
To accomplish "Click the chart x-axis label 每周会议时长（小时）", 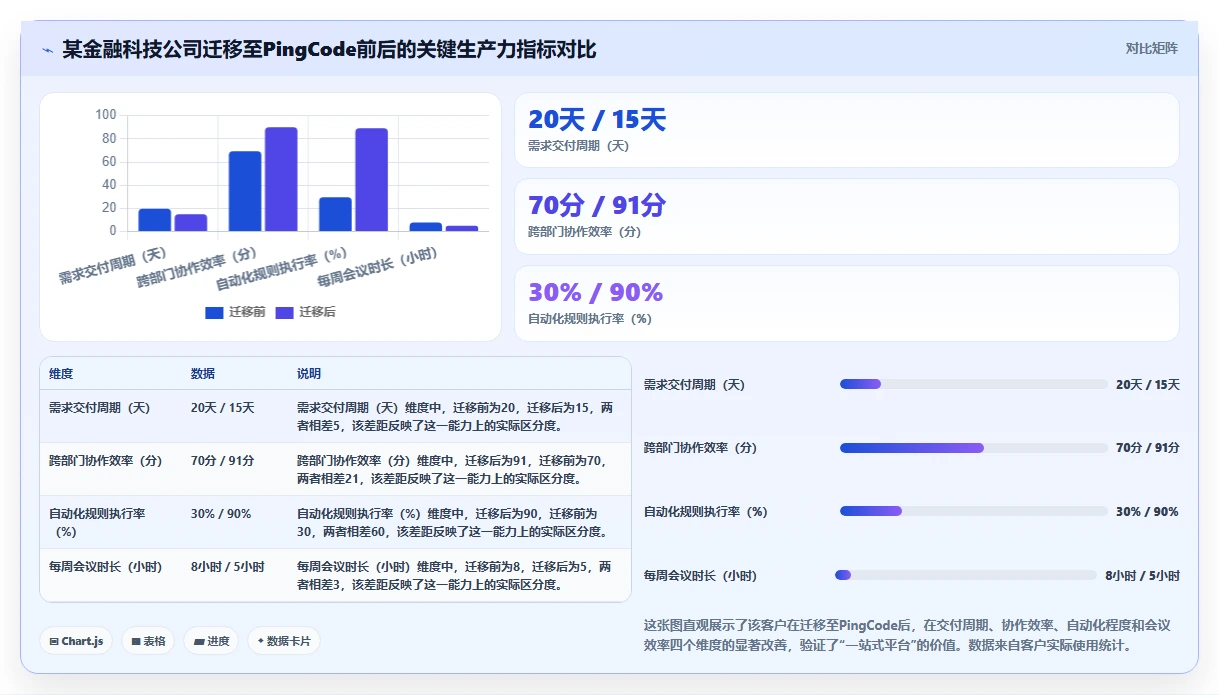I will 379,268.
